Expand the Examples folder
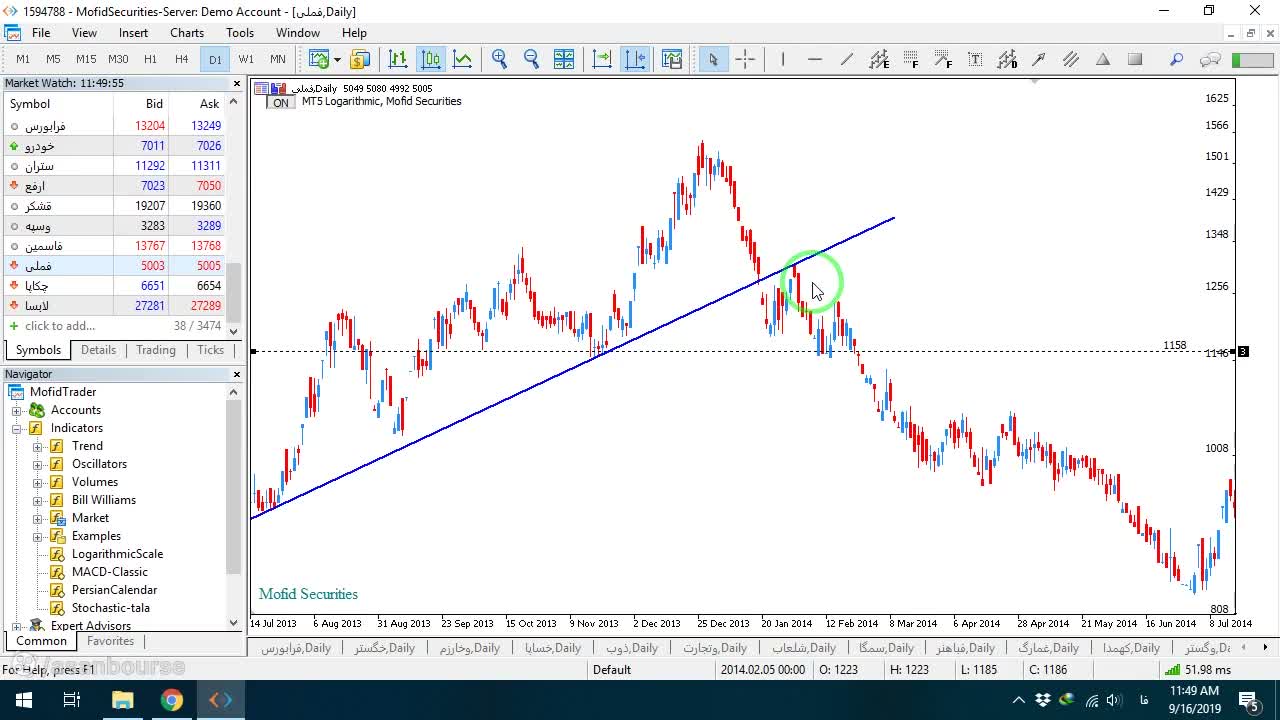 pyautogui.click(x=38, y=536)
